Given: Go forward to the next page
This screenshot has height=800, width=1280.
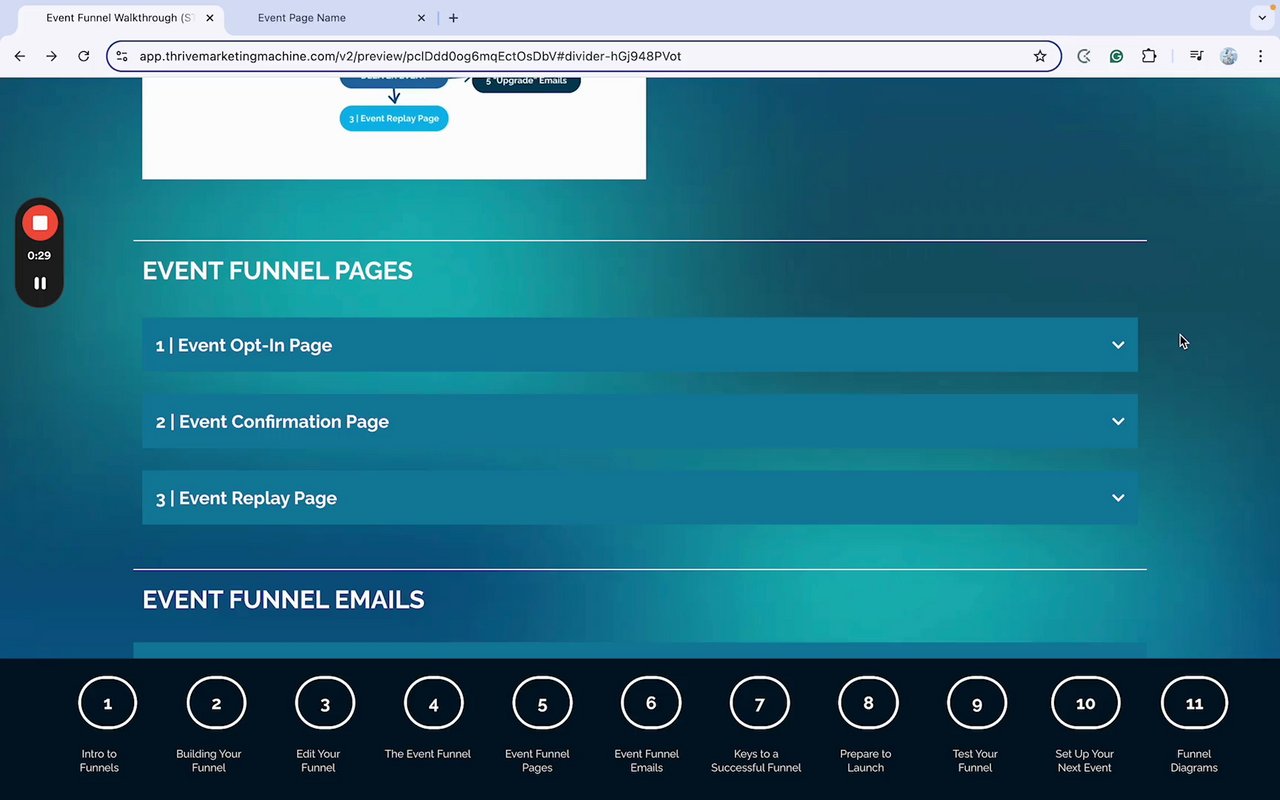Looking at the screenshot, I should [52, 56].
